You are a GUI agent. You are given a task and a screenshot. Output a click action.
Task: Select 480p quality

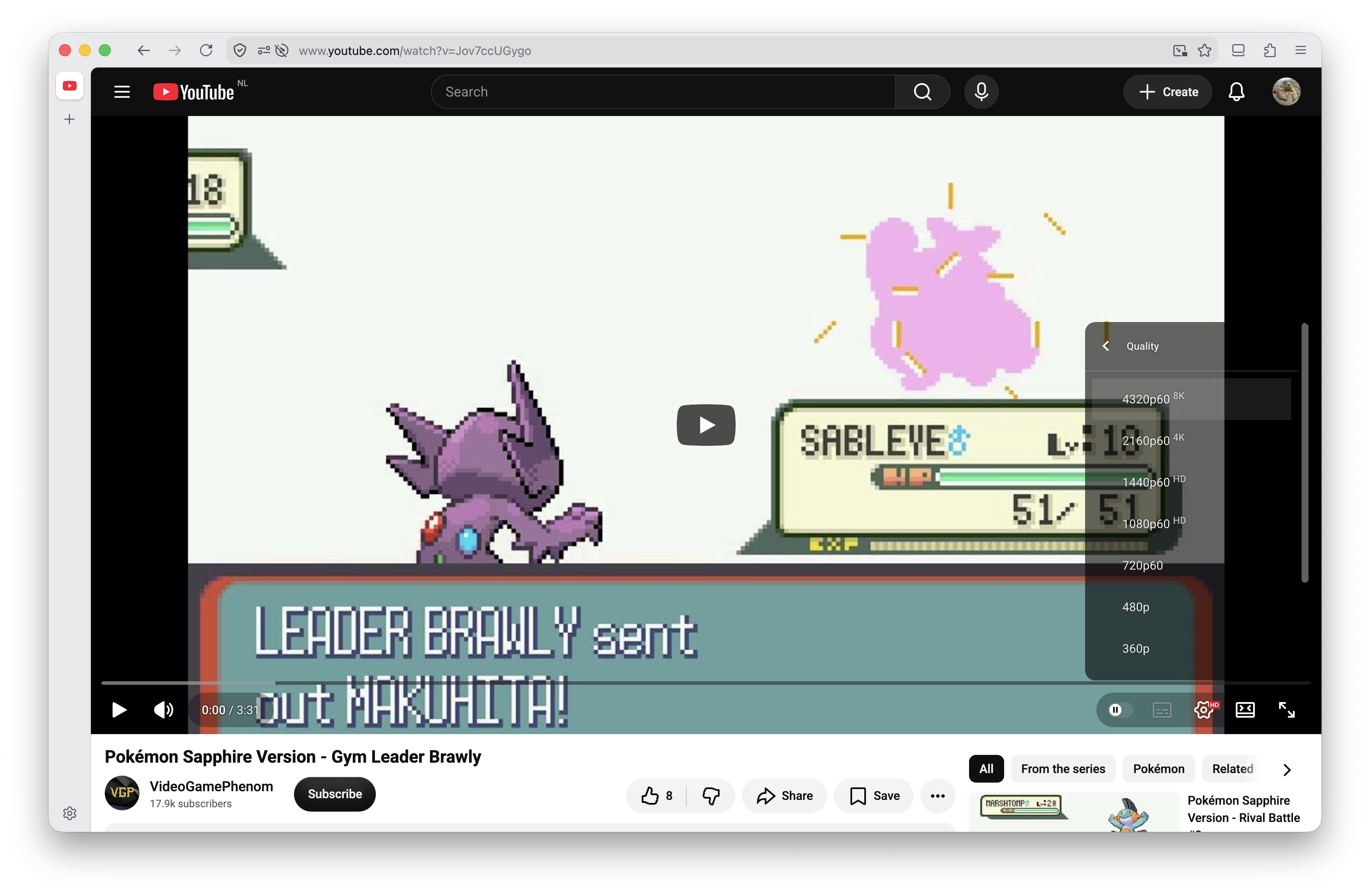click(1191, 606)
